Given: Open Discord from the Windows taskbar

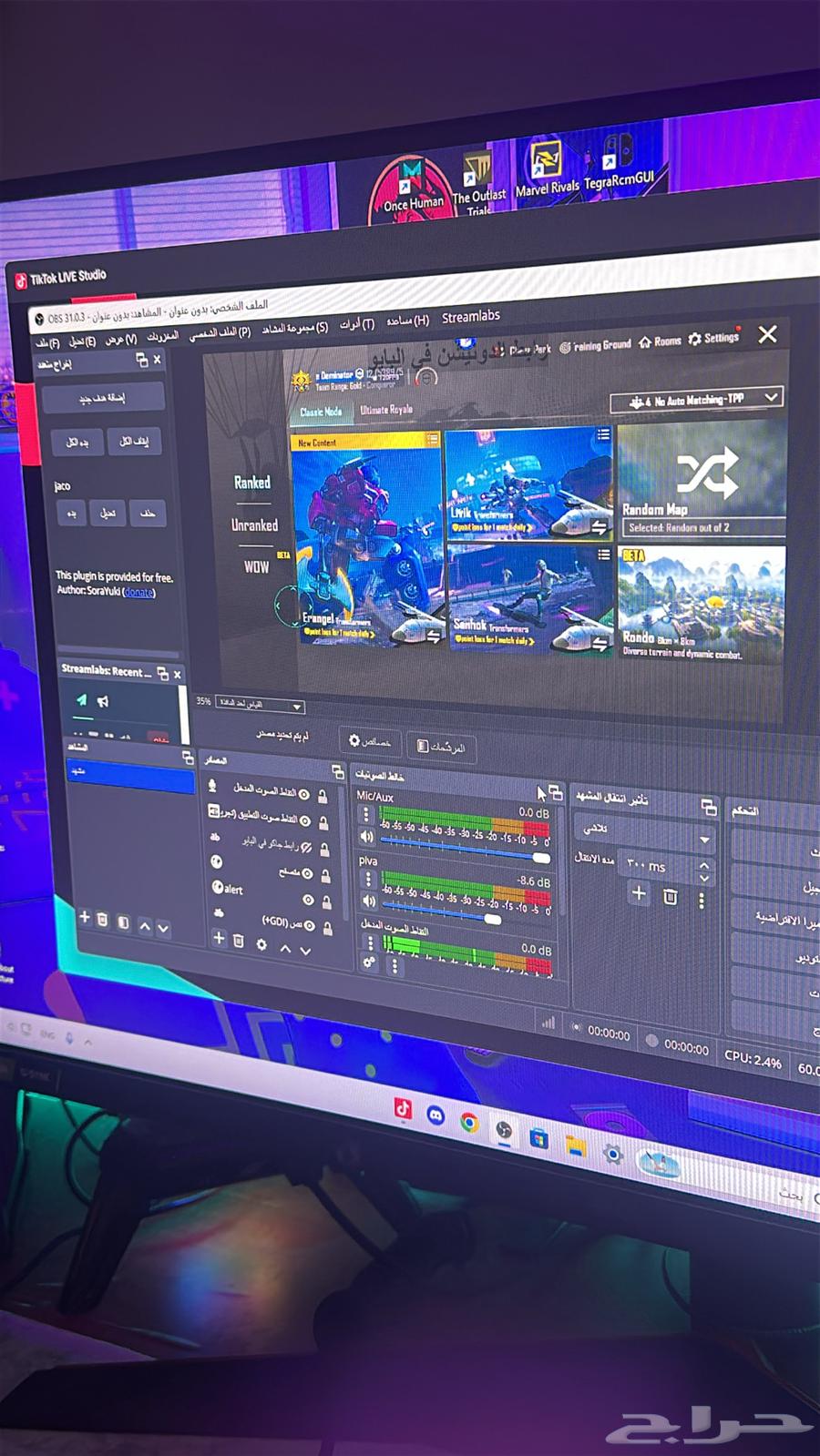Looking at the screenshot, I should pyautogui.click(x=436, y=1115).
